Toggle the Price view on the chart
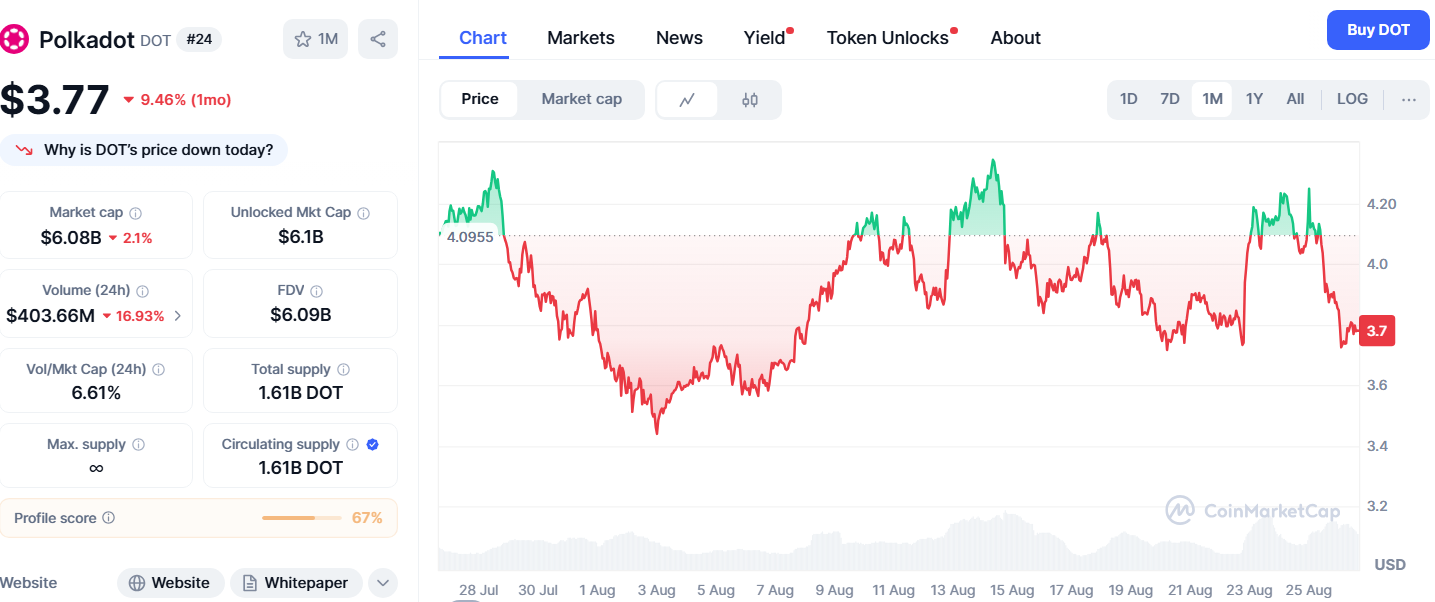This screenshot has width=1435, height=602. point(479,99)
